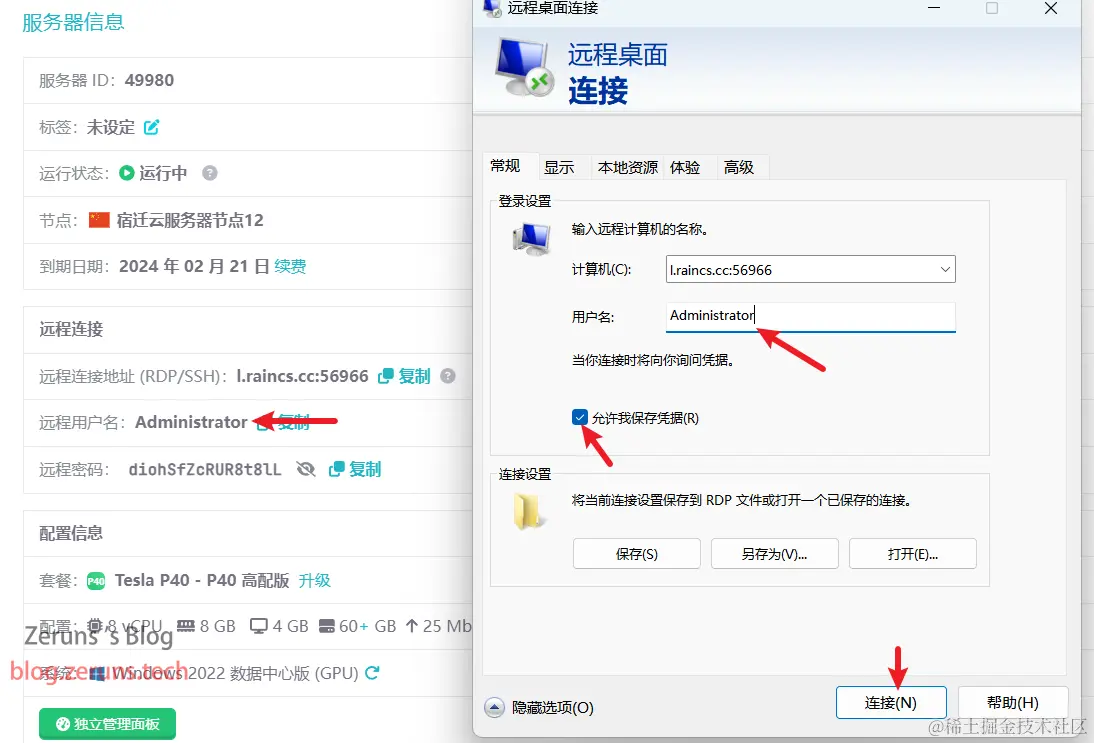Viewport: 1094px width, 743px height.
Task: Click help icon beside running status
Action: (x=209, y=173)
